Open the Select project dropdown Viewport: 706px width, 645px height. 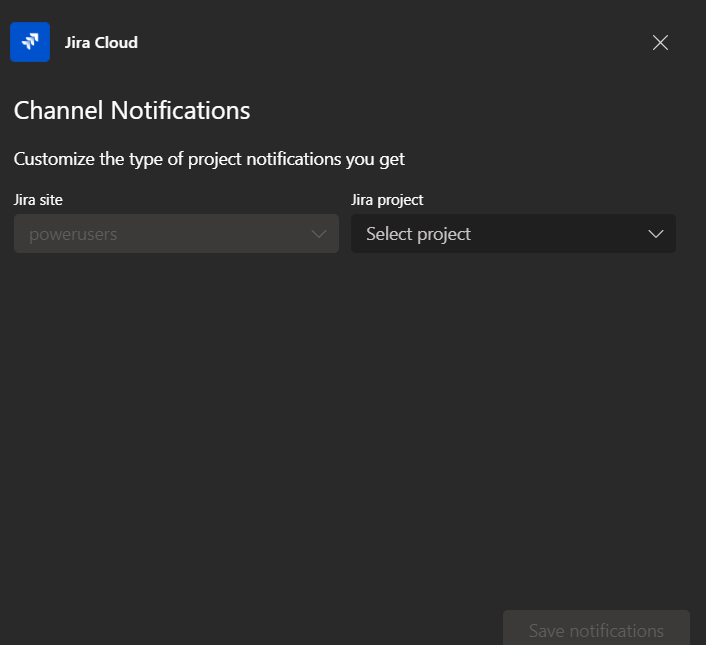pos(513,234)
